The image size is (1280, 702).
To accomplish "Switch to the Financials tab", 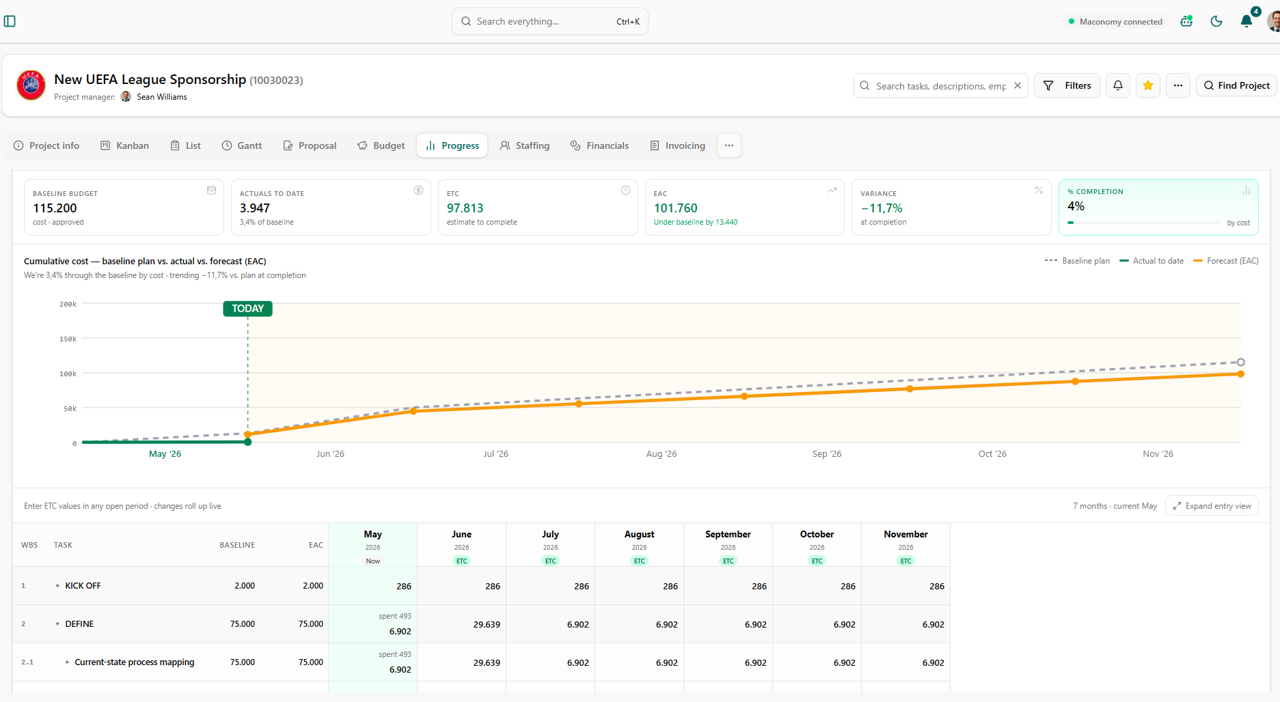I will pos(600,146).
